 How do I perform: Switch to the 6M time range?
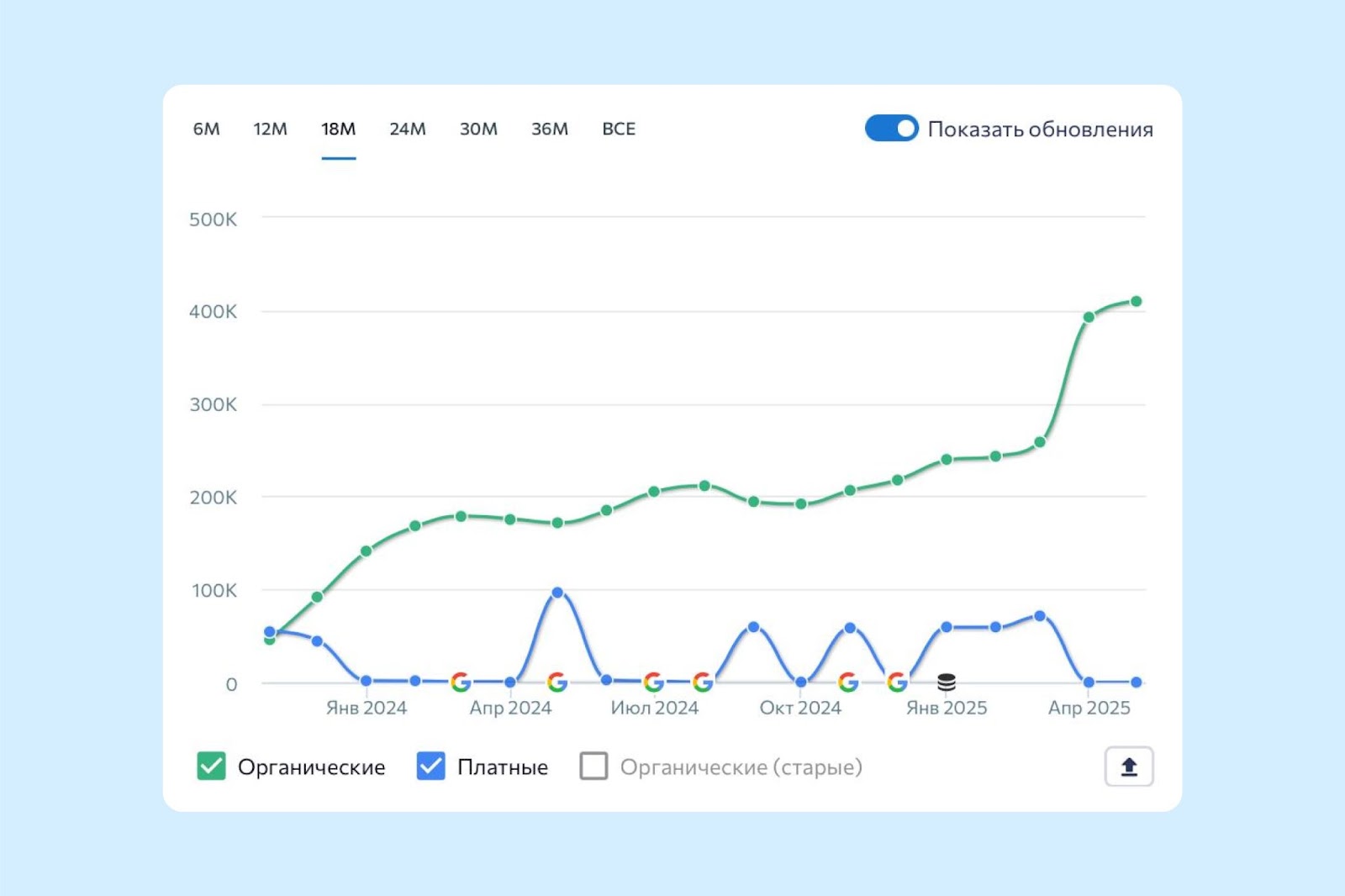pyautogui.click(x=206, y=129)
